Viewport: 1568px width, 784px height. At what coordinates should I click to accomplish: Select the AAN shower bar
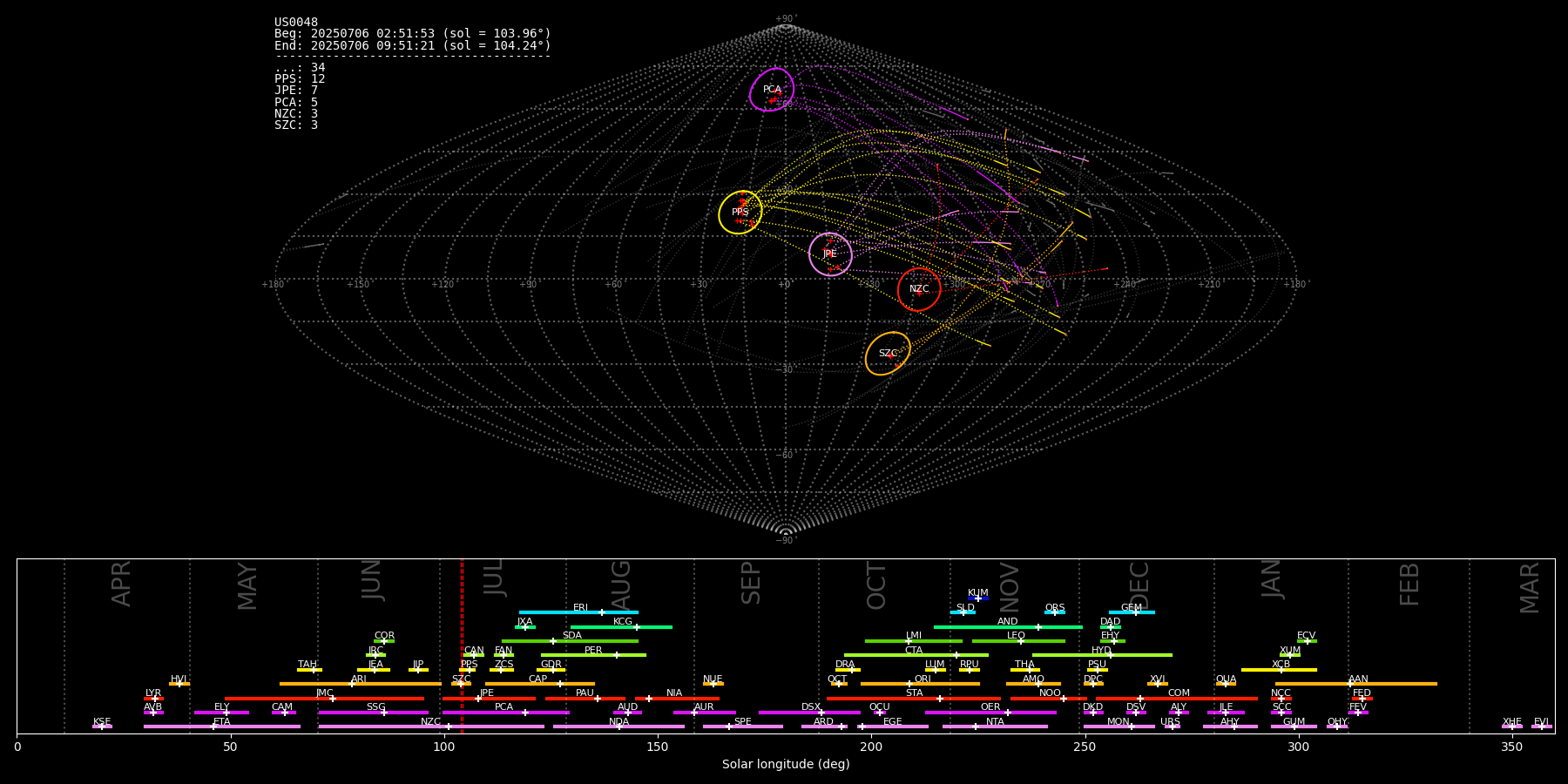[1356, 684]
